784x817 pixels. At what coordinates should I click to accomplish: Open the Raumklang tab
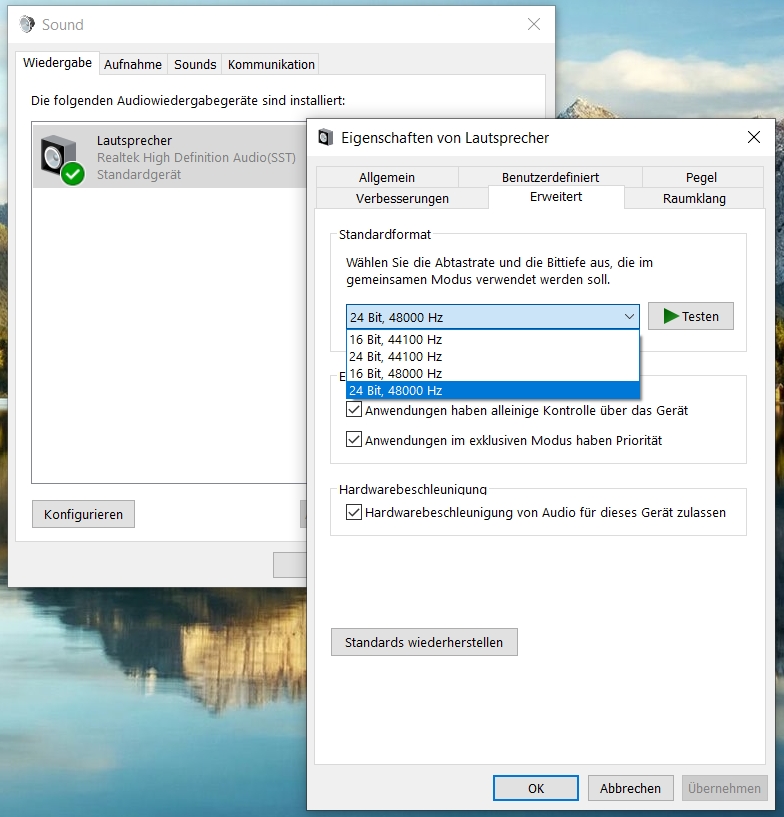pos(694,198)
